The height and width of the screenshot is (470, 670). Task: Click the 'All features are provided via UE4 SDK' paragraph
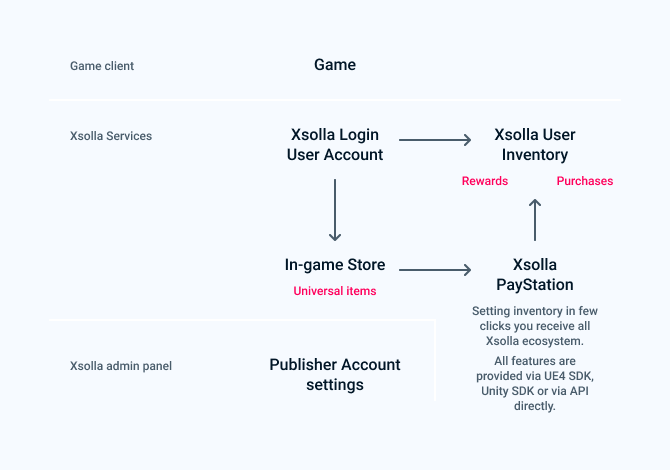coord(535,383)
